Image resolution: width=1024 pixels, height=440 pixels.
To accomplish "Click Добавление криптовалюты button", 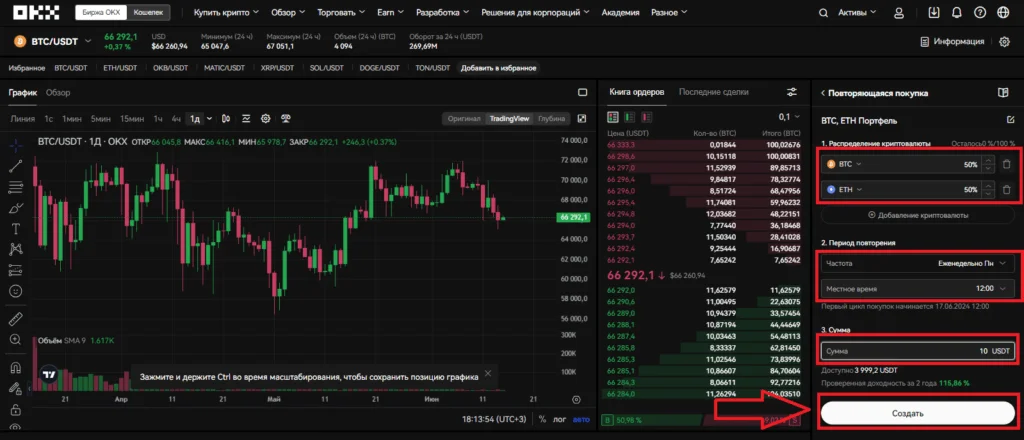I will [918, 215].
